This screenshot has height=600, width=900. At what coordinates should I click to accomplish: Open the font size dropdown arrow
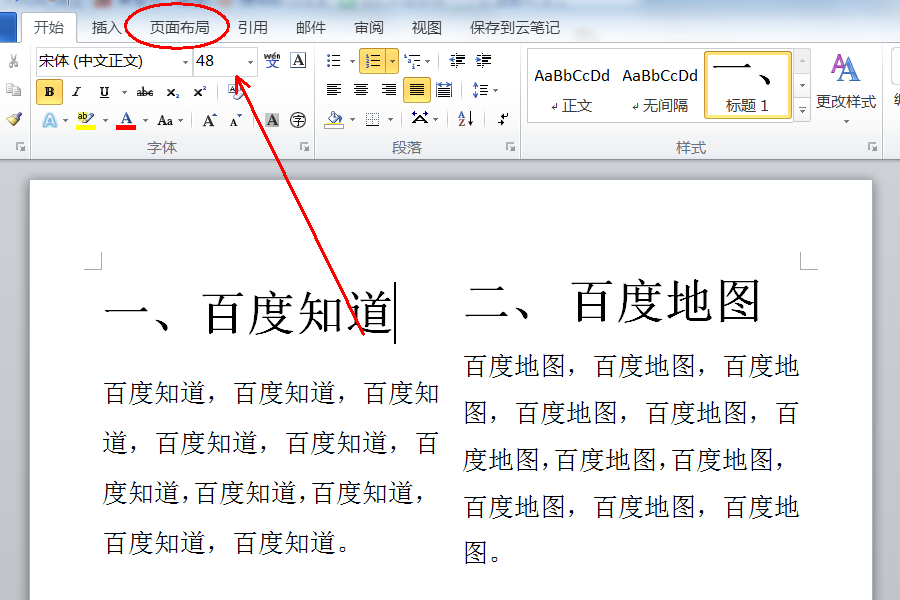pos(250,62)
